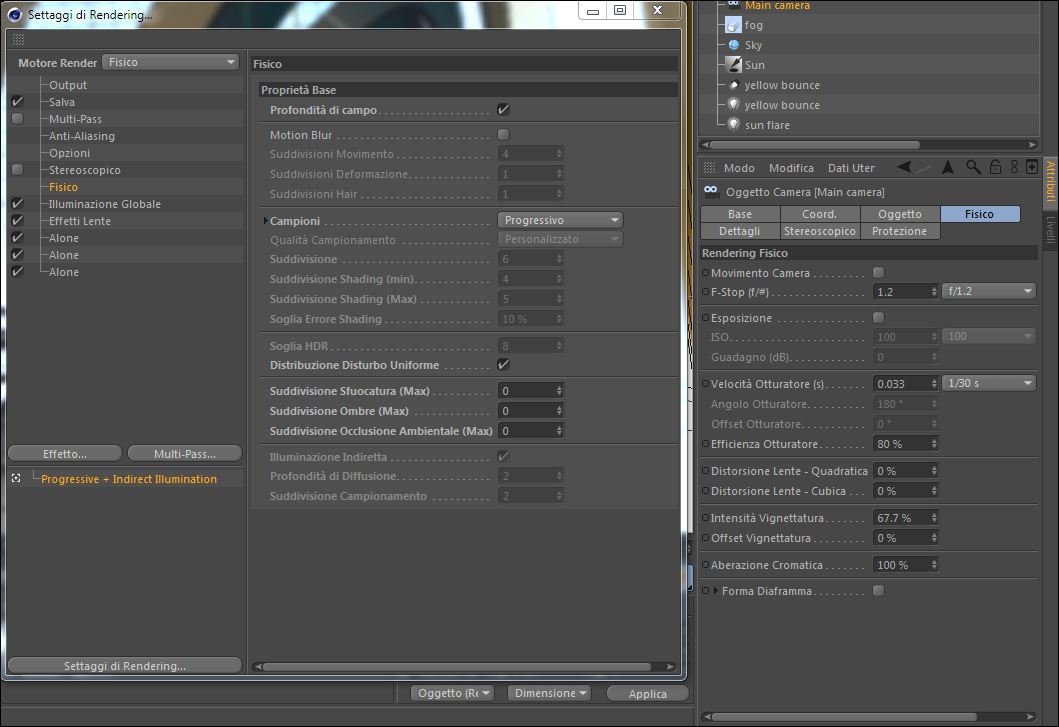Click the Intensità Vignettatura value field
Image resolution: width=1059 pixels, height=727 pixels.
[906, 518]
